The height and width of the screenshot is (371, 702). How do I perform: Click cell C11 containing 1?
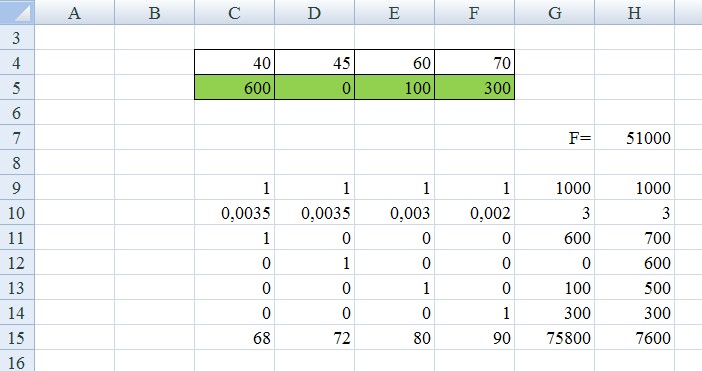pyautogui.click(x=235, y=238)
